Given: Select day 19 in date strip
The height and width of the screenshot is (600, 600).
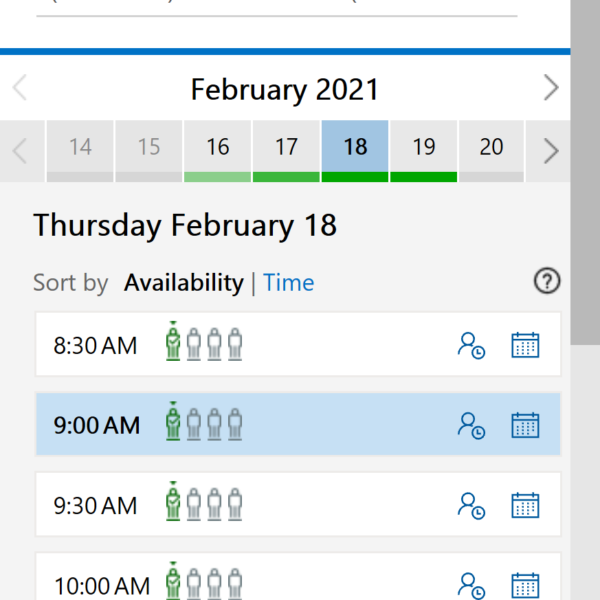Looking at the screenshot, I should [x=424, y=151].
